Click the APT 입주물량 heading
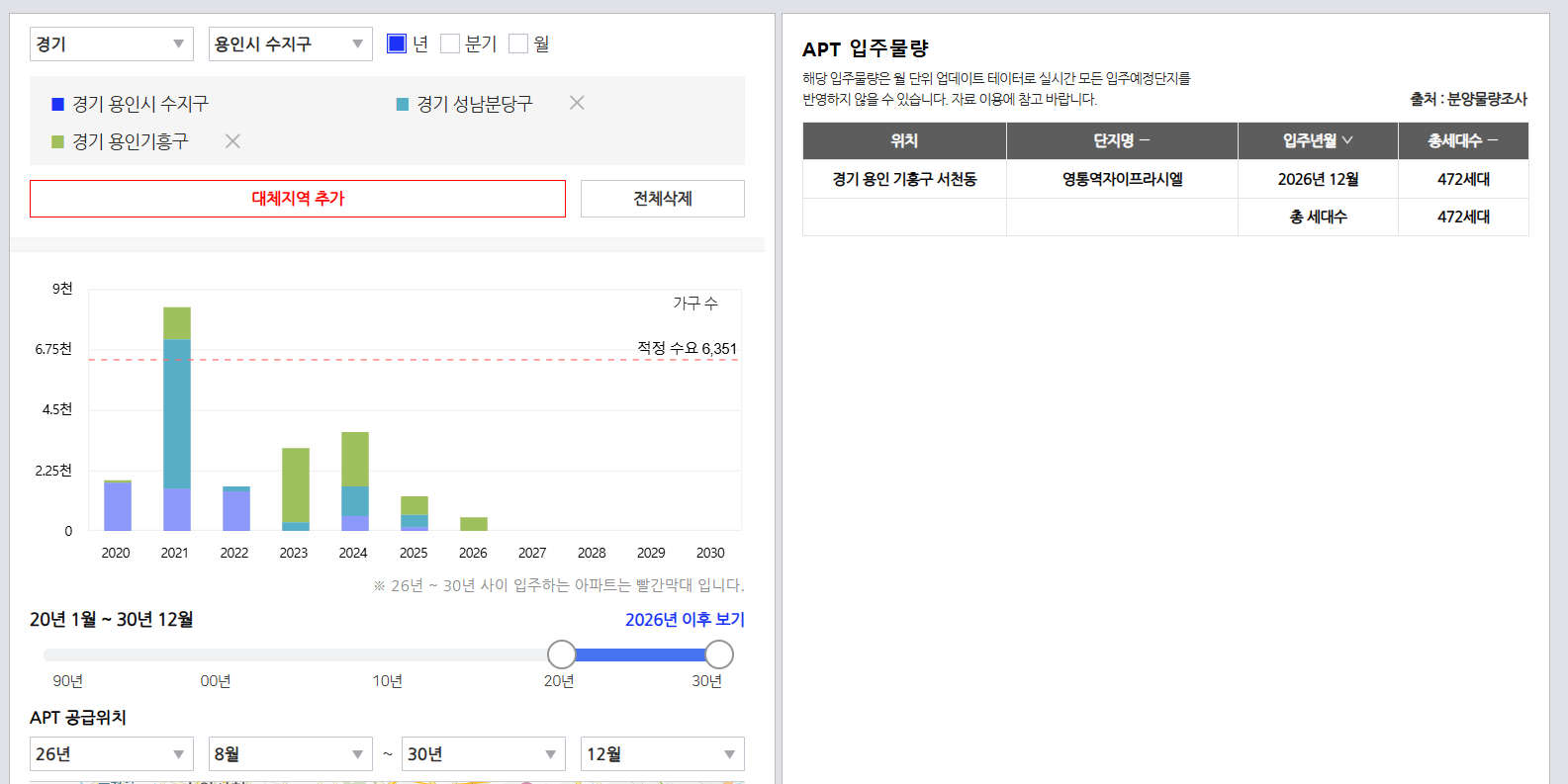The height and width of the screenshot is (784, 1568). tap(866, 48)
